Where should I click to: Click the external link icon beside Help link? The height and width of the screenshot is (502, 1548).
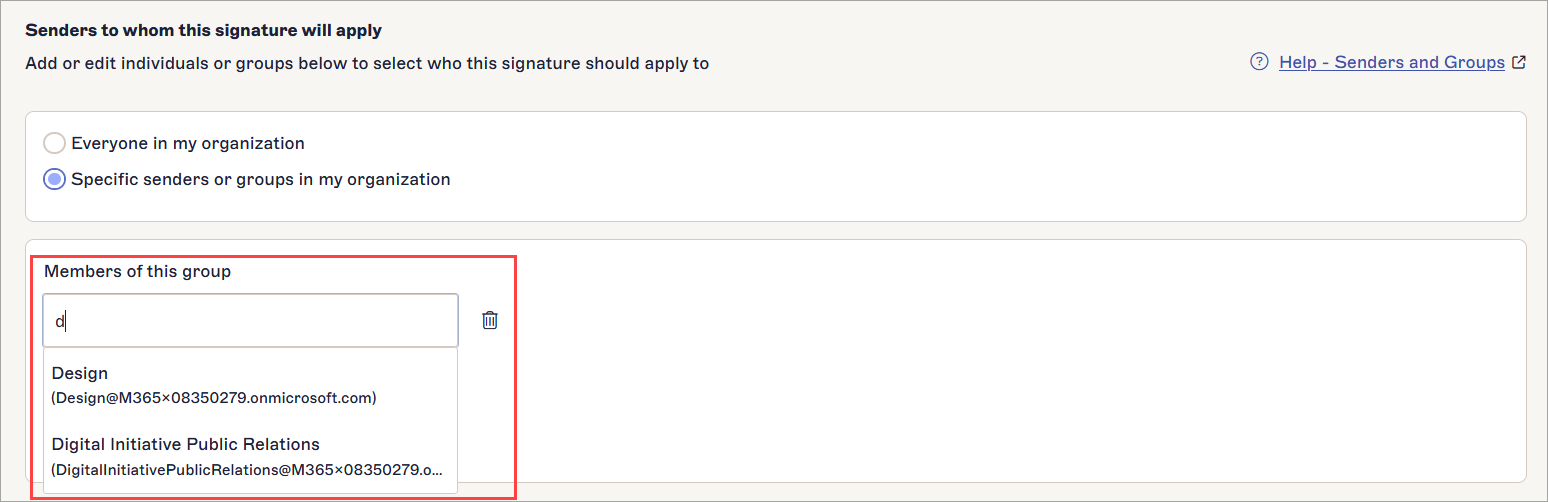coord(1519,62)
